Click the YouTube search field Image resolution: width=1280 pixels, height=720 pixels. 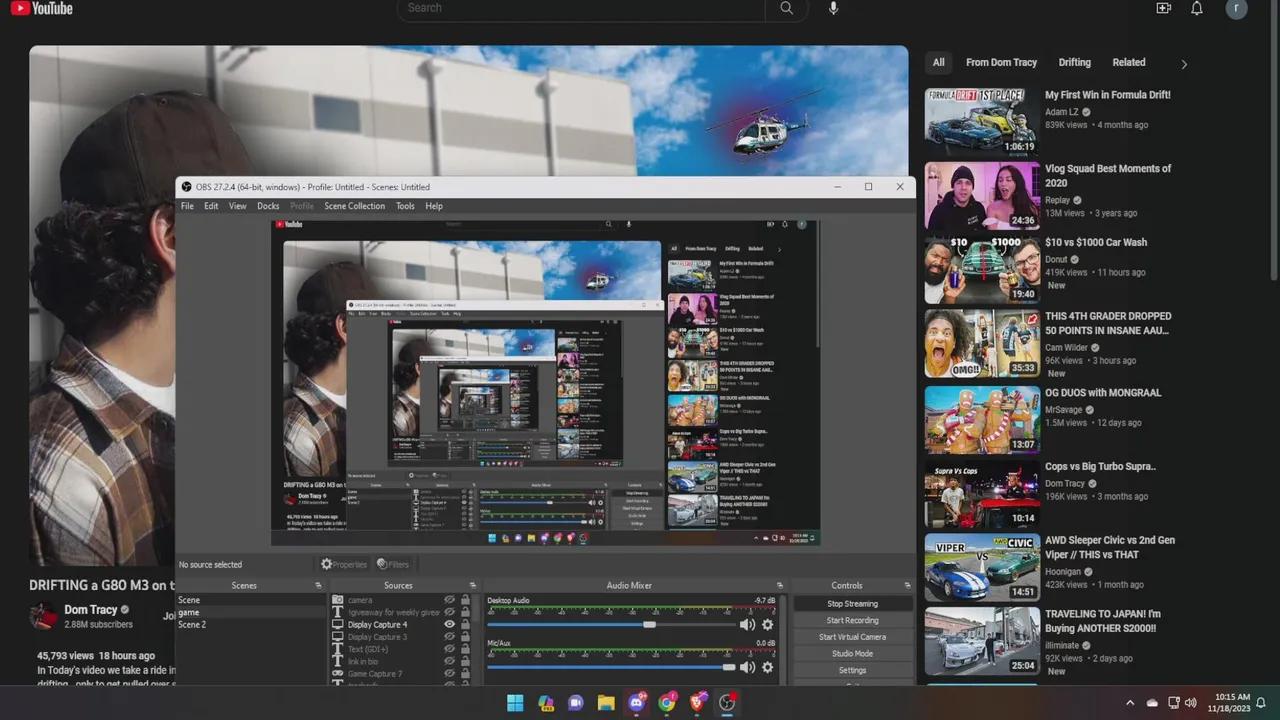pyautogui.click(x=581, y=8)
